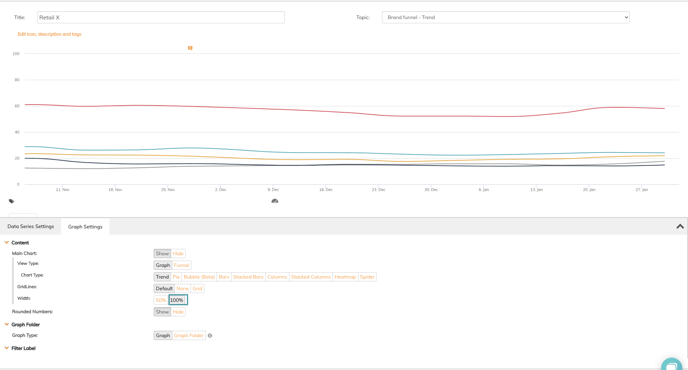Hide the Main Chart
The height and width of the screenshot is (370, 688).
(178, 254)
